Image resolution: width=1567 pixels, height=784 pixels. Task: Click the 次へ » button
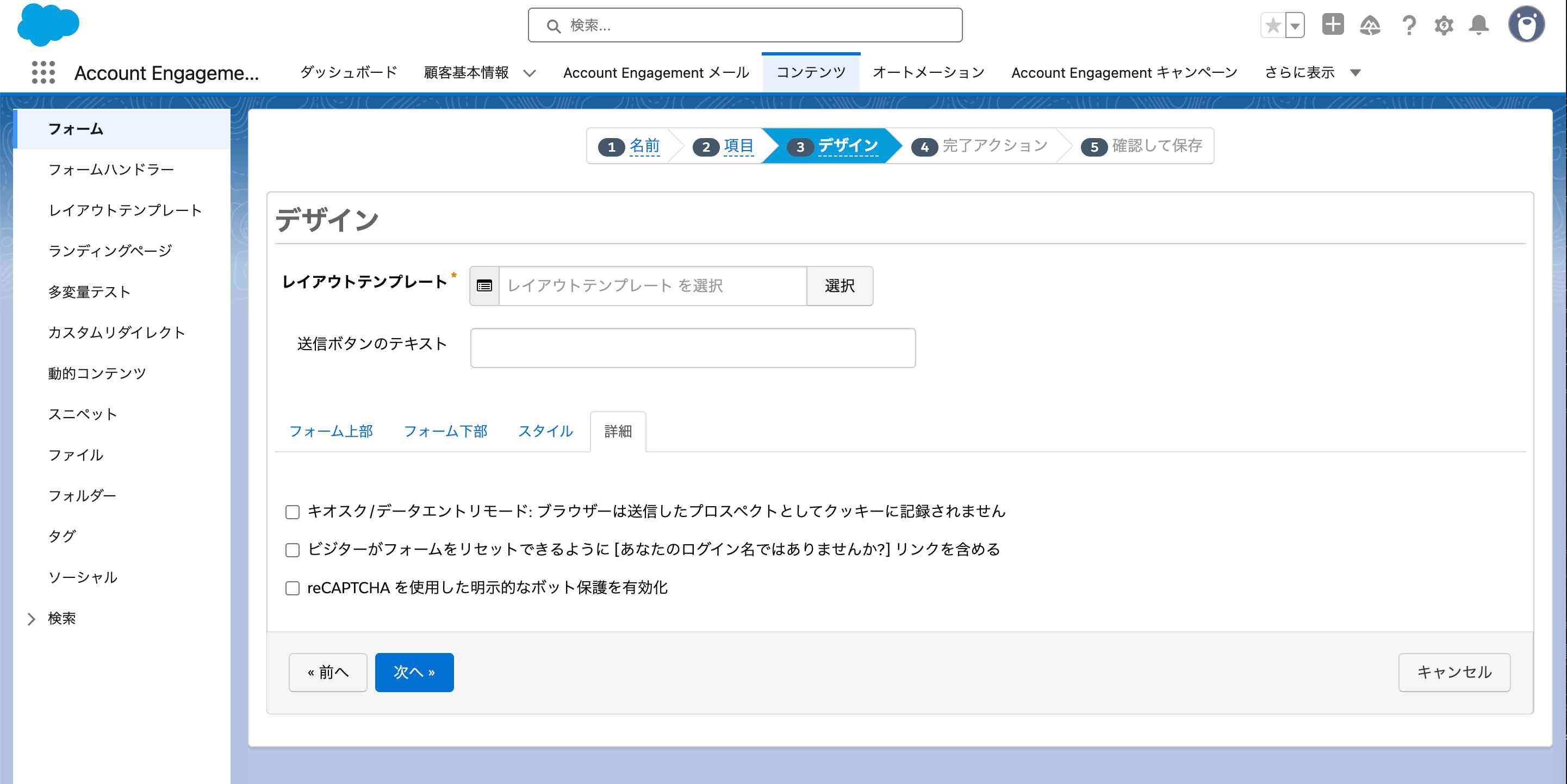(x=414, y=672)
